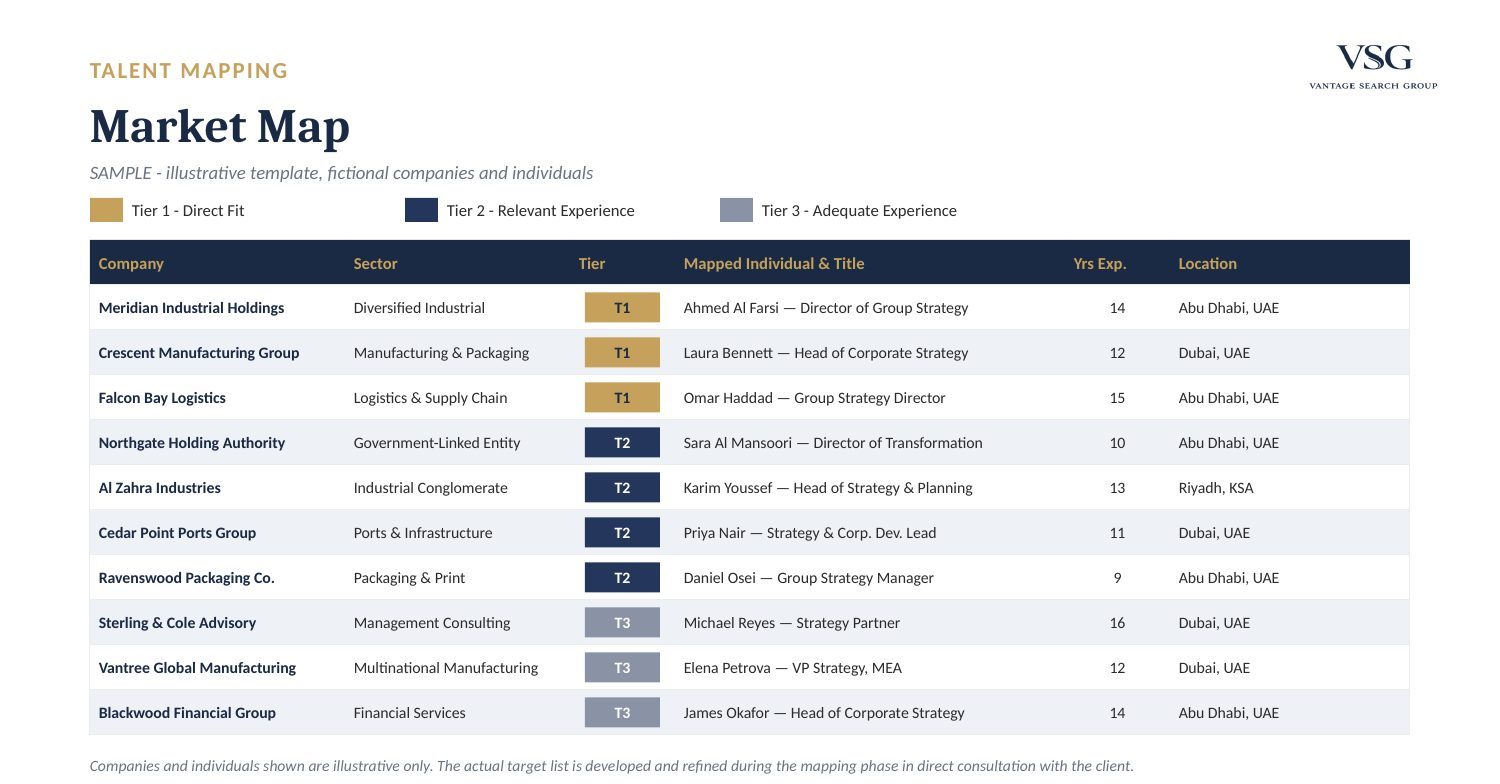Click Blackwood Financial Group company cell
The image size is (1500, 784).
click(187, 713)
